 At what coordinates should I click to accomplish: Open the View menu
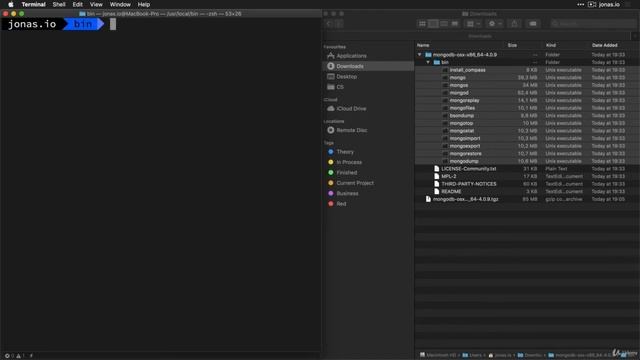[x=96, y=4]
